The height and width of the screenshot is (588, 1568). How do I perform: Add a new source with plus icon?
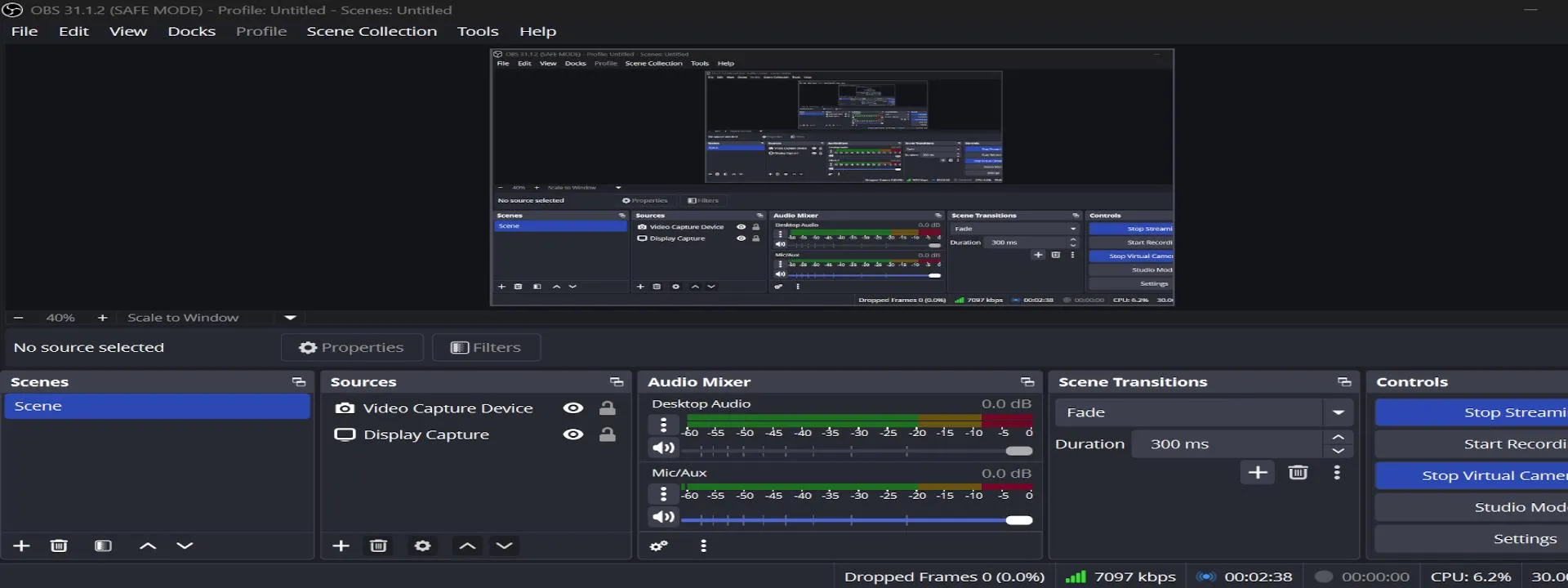(x=341, y=546)
